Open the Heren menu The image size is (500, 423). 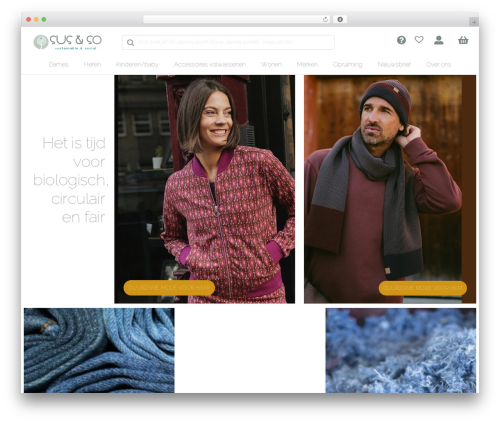coord(92,64)
